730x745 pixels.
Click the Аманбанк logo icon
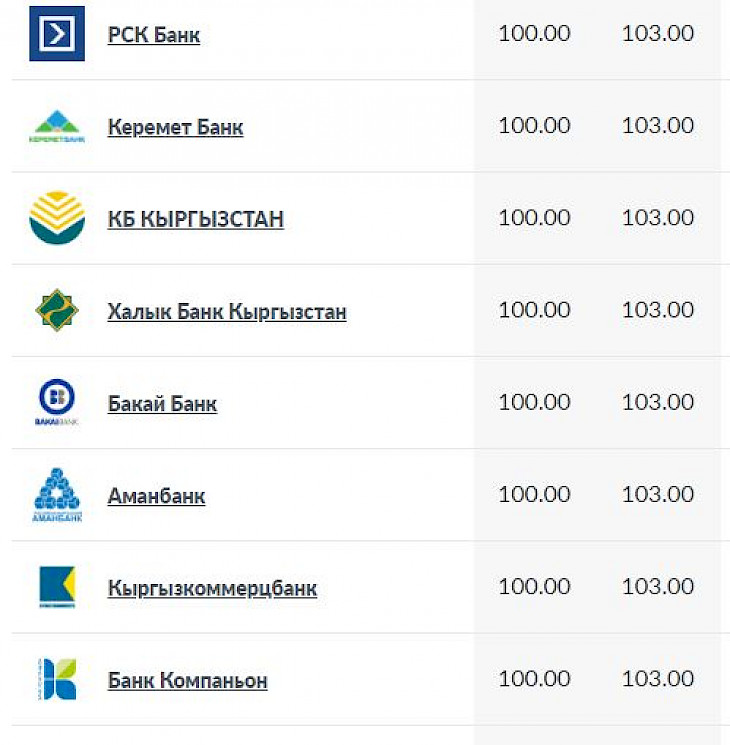tap(57, 494)
